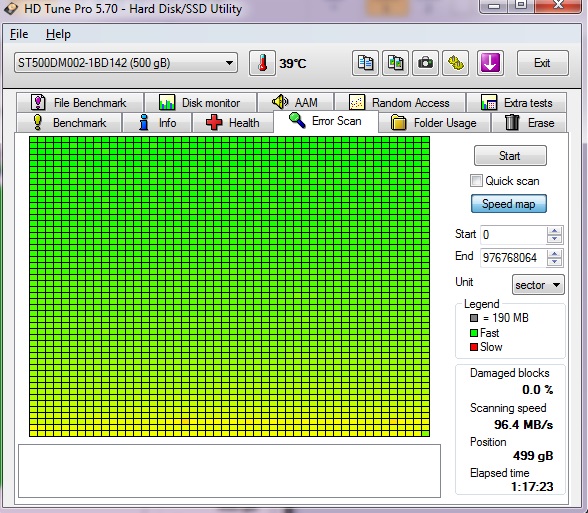This screenshot has width=588, height=513.
Task: Decrease the End value with down arrow
Action: click(x=554, y=262)
